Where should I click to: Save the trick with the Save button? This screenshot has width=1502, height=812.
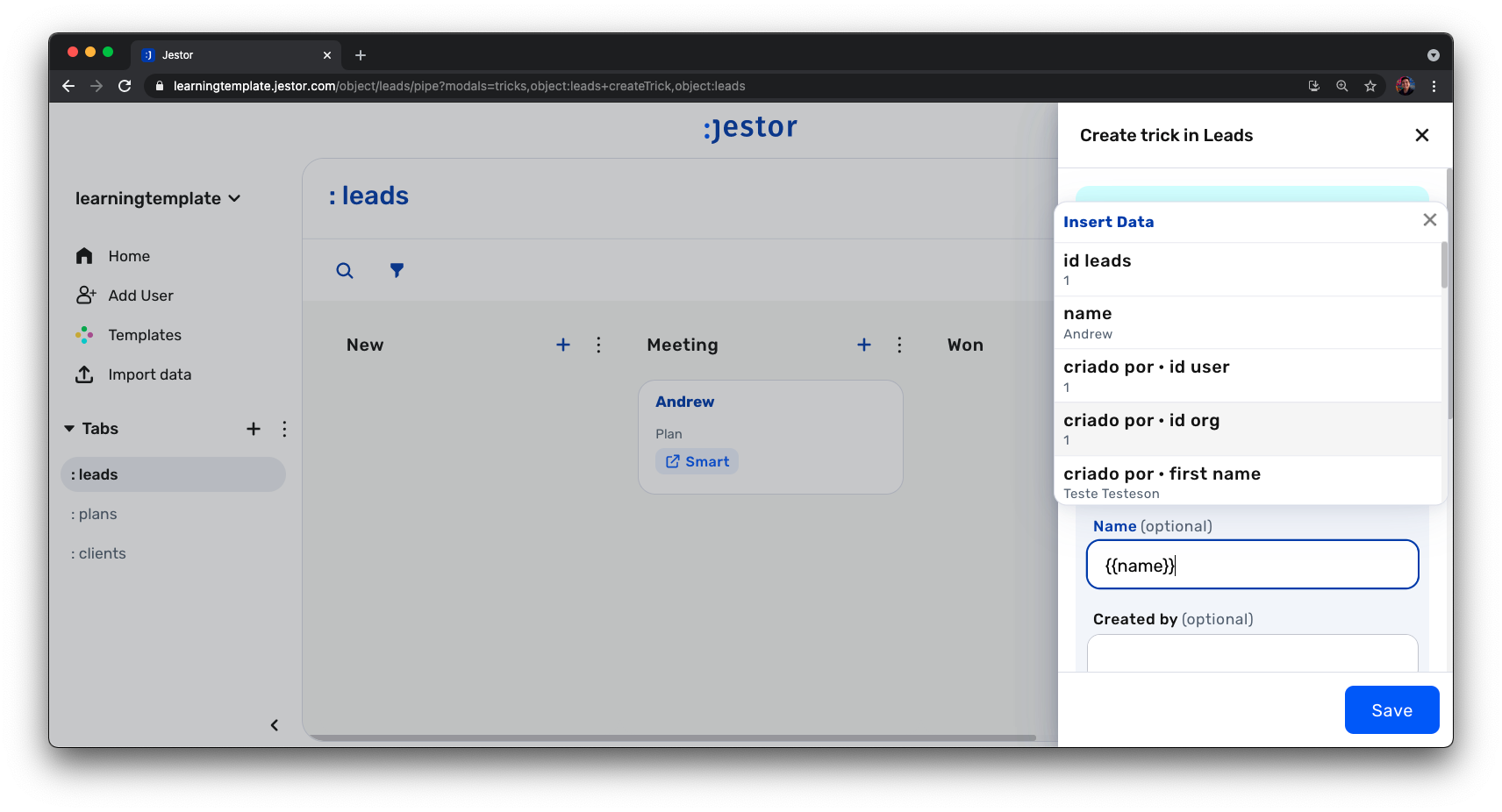1391,710
